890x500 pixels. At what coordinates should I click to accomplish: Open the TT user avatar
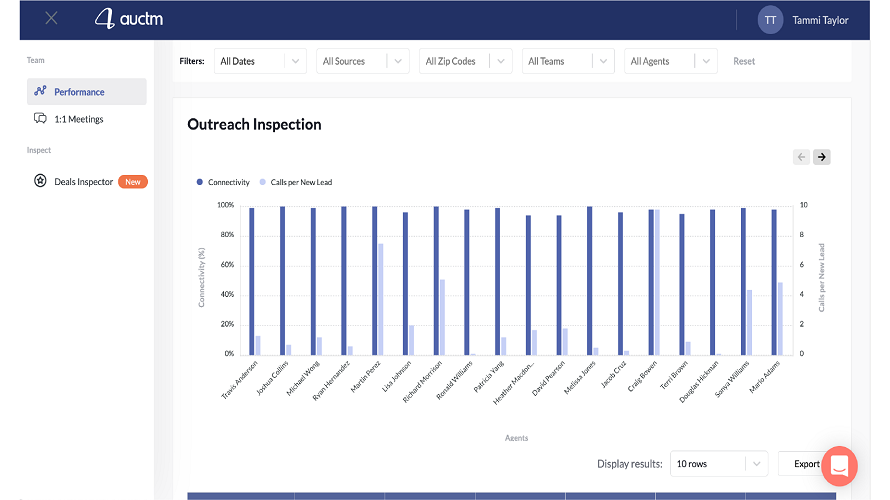770,20
